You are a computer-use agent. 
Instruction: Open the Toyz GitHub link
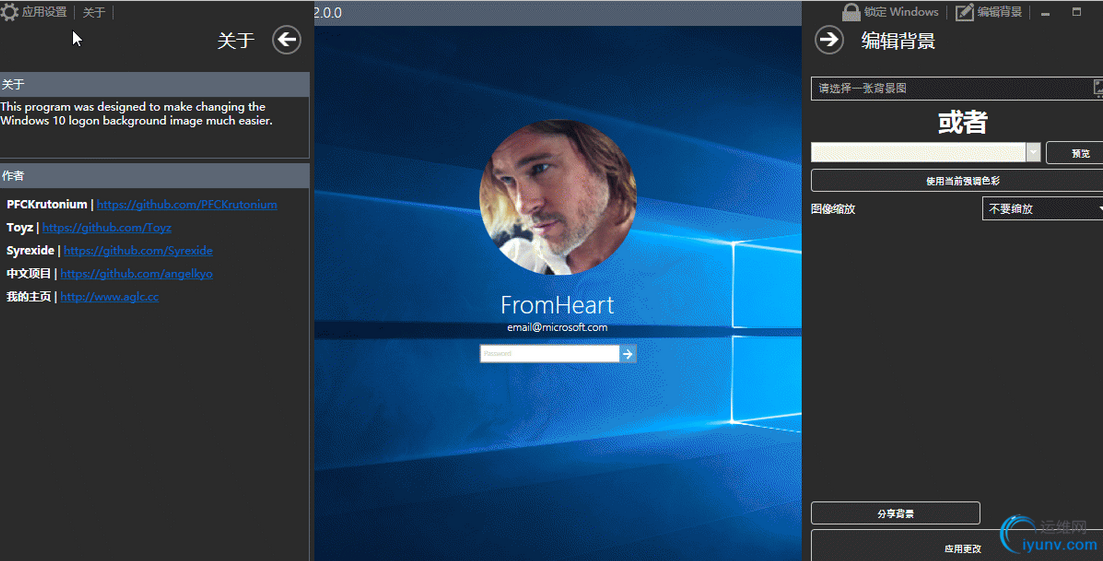click(x=106, y=228)
